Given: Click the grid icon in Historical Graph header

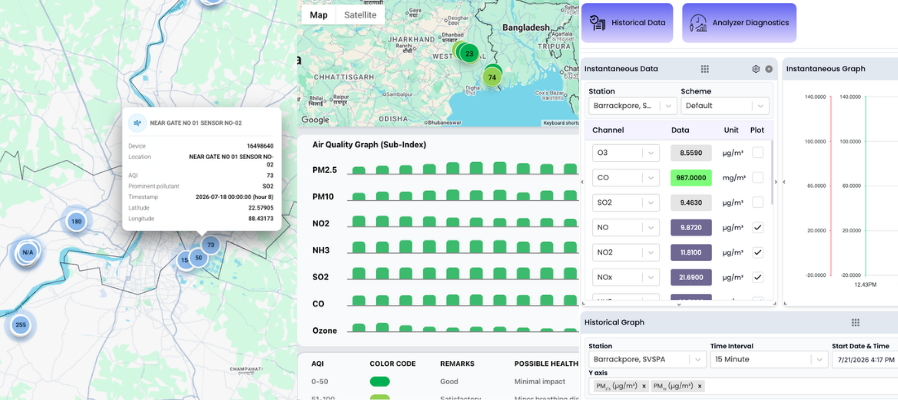Looking at the screenshot, I should [x=856, y=323].
